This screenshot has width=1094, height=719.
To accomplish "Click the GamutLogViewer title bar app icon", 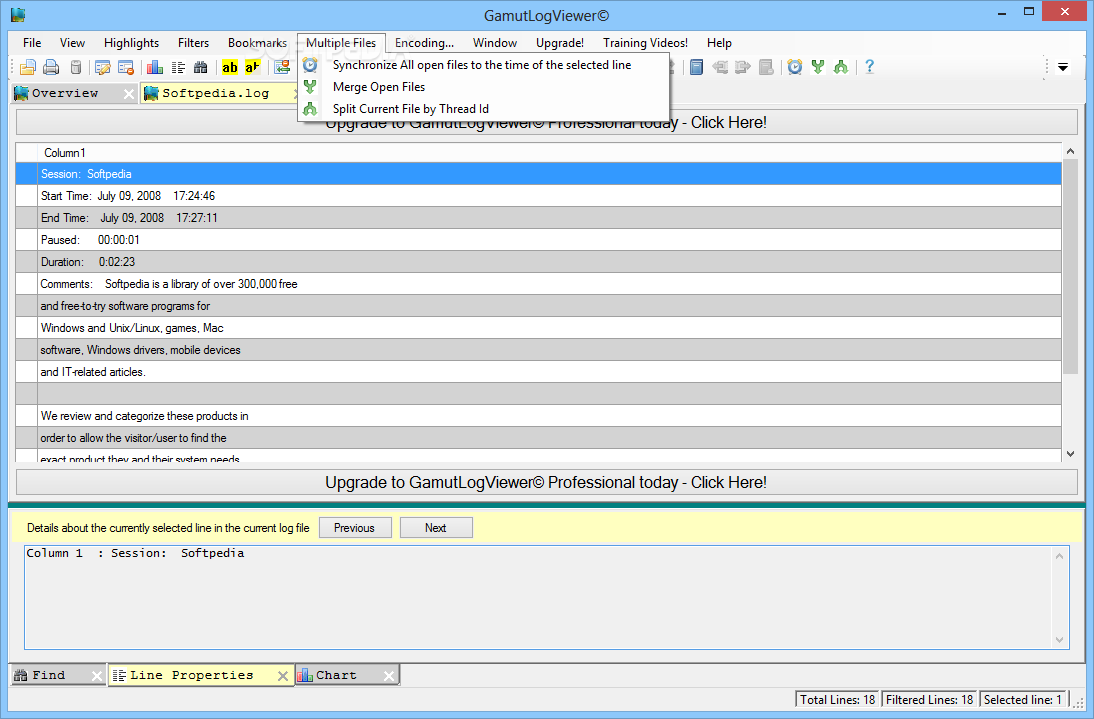I will [x=18, y=14].
